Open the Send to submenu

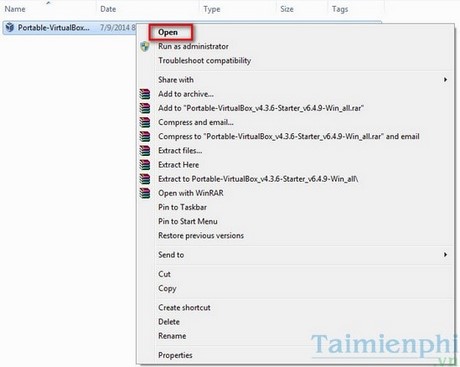[171, 255]
